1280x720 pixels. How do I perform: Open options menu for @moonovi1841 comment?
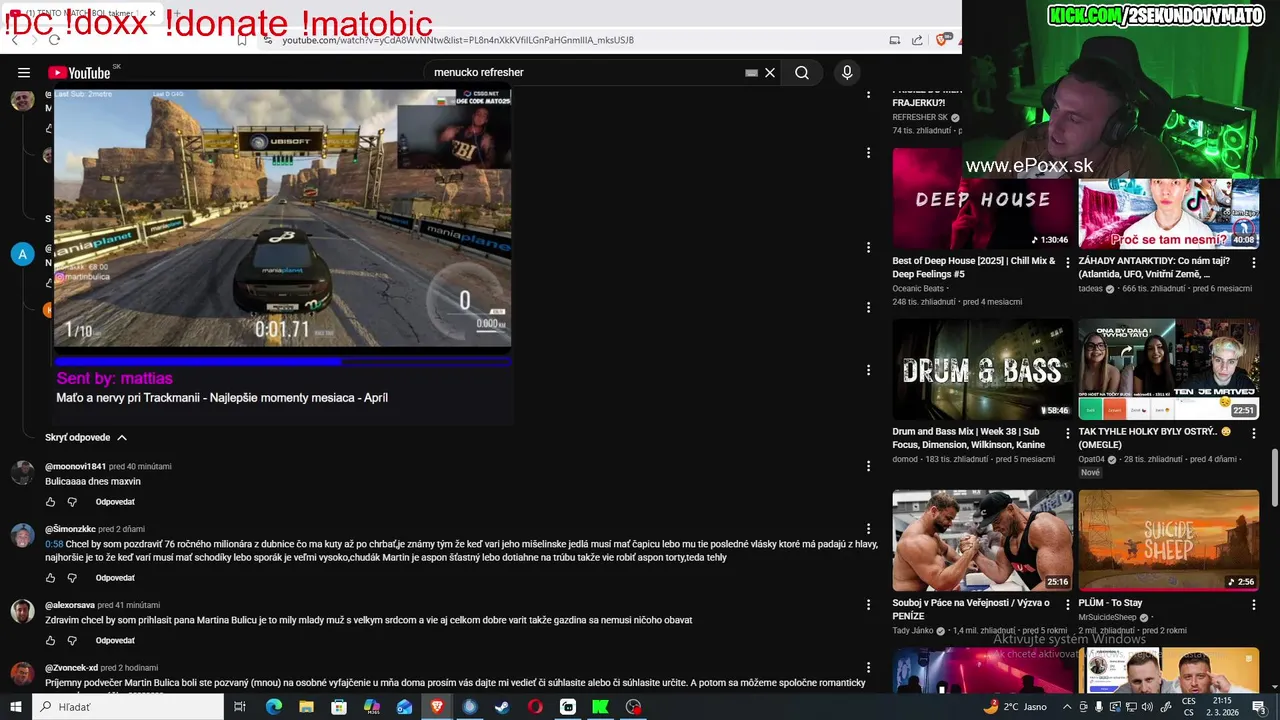point(868,466)
